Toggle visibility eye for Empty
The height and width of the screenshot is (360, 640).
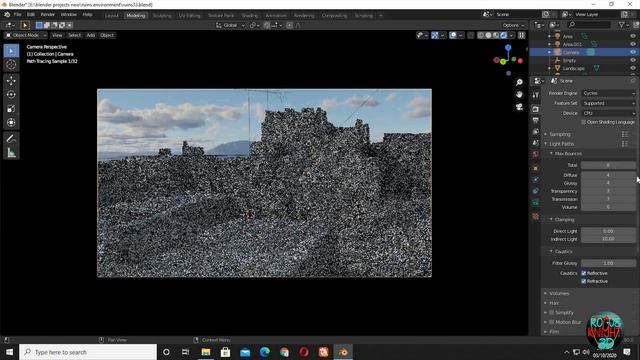(633, 60)
